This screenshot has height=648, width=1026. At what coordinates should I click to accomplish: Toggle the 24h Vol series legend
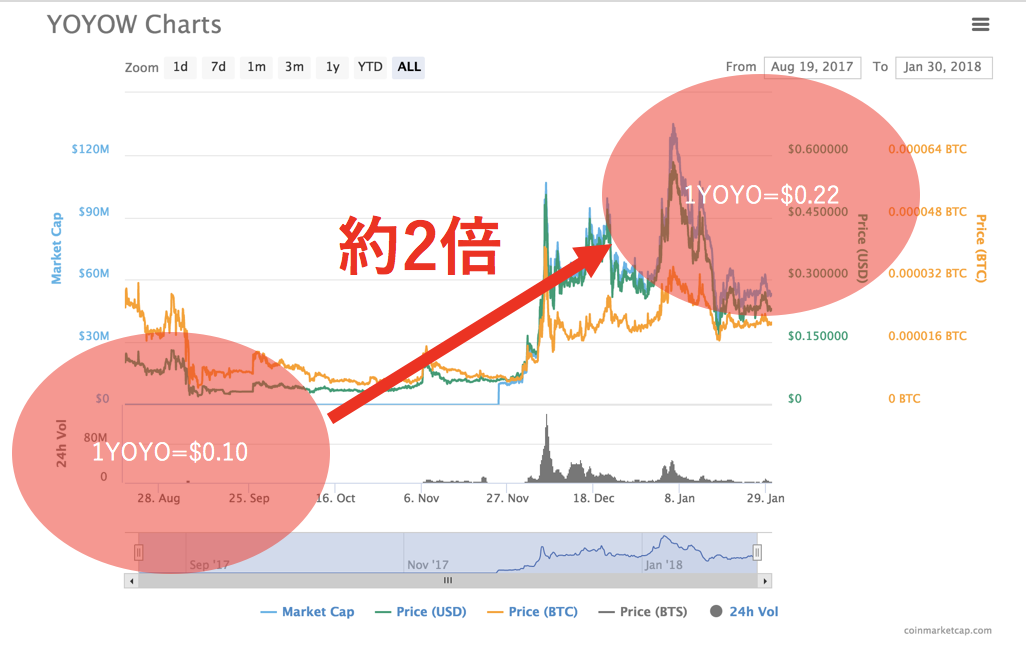745,612
